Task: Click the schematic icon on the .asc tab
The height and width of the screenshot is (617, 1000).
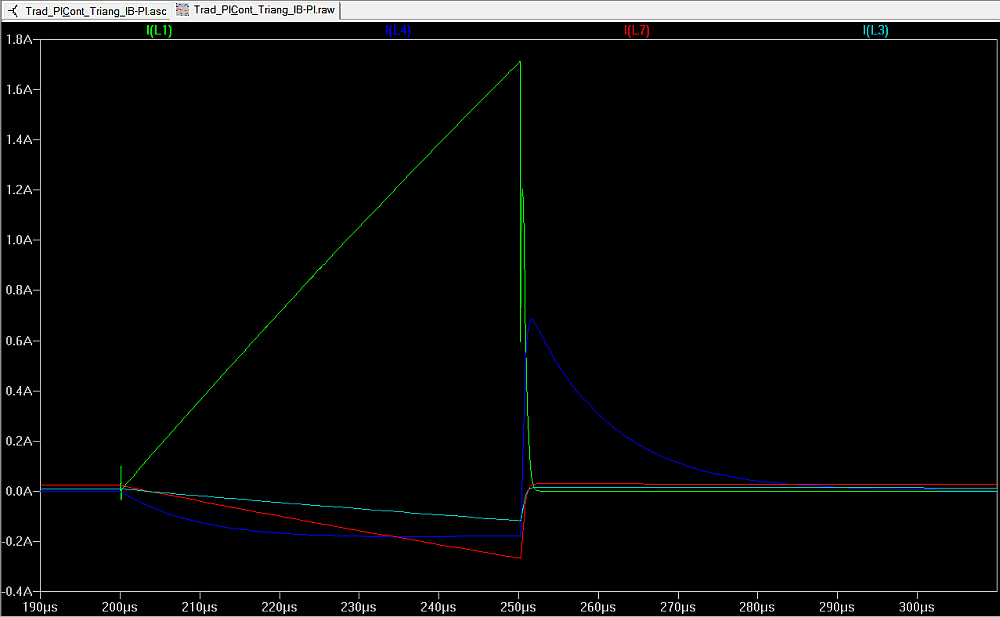Action: coord(12,9)
